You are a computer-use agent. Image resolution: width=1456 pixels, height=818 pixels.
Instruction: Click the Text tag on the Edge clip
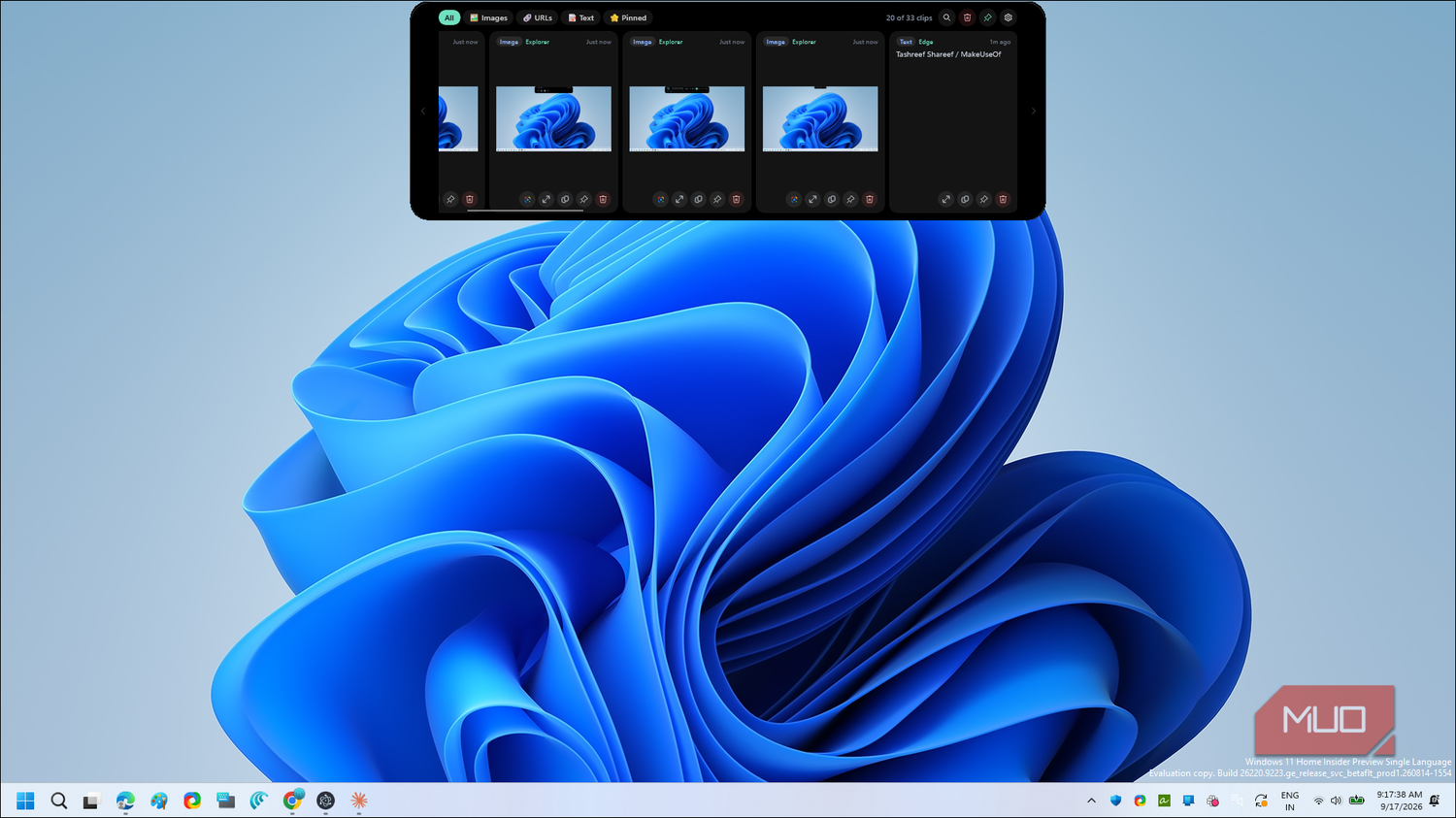coord(906,42)
